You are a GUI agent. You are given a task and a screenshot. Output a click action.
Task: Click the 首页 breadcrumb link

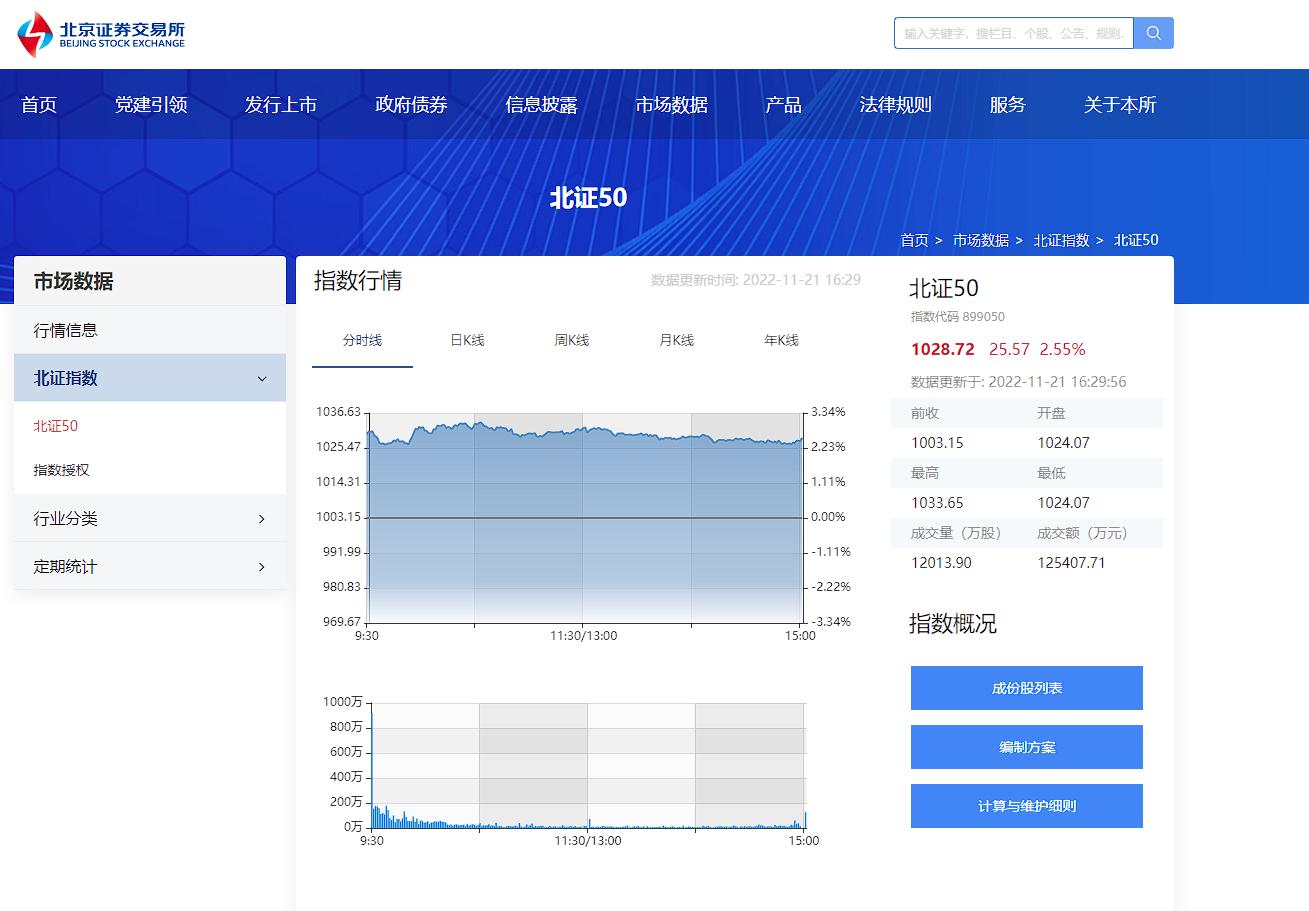coord(914,240)
